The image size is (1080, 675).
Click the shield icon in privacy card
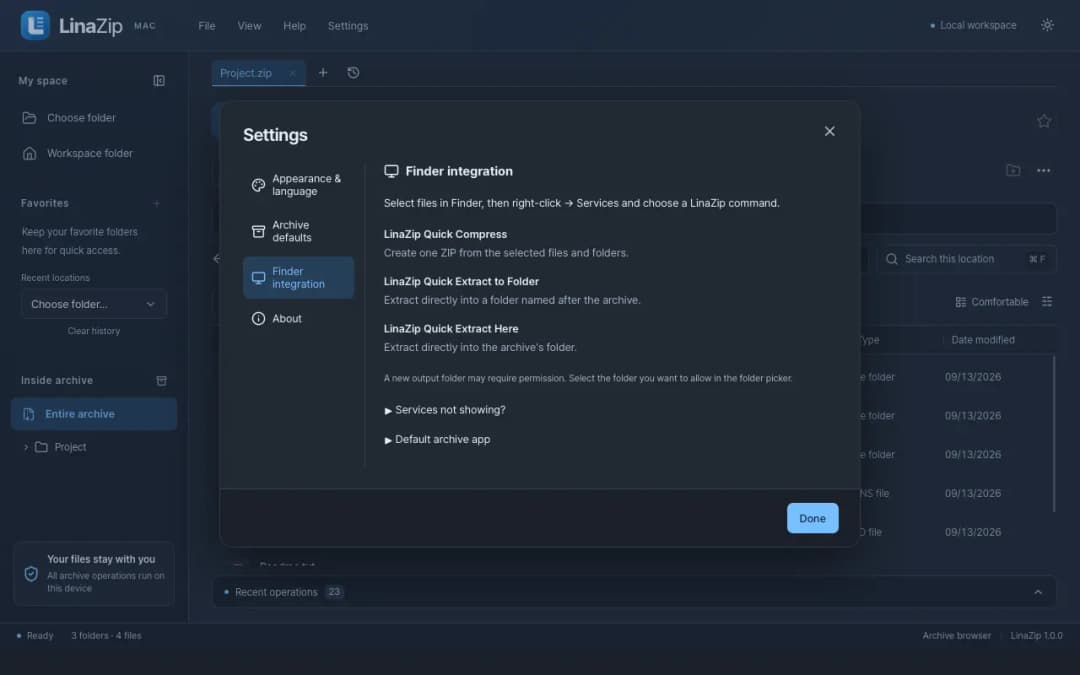click(31, 573)
